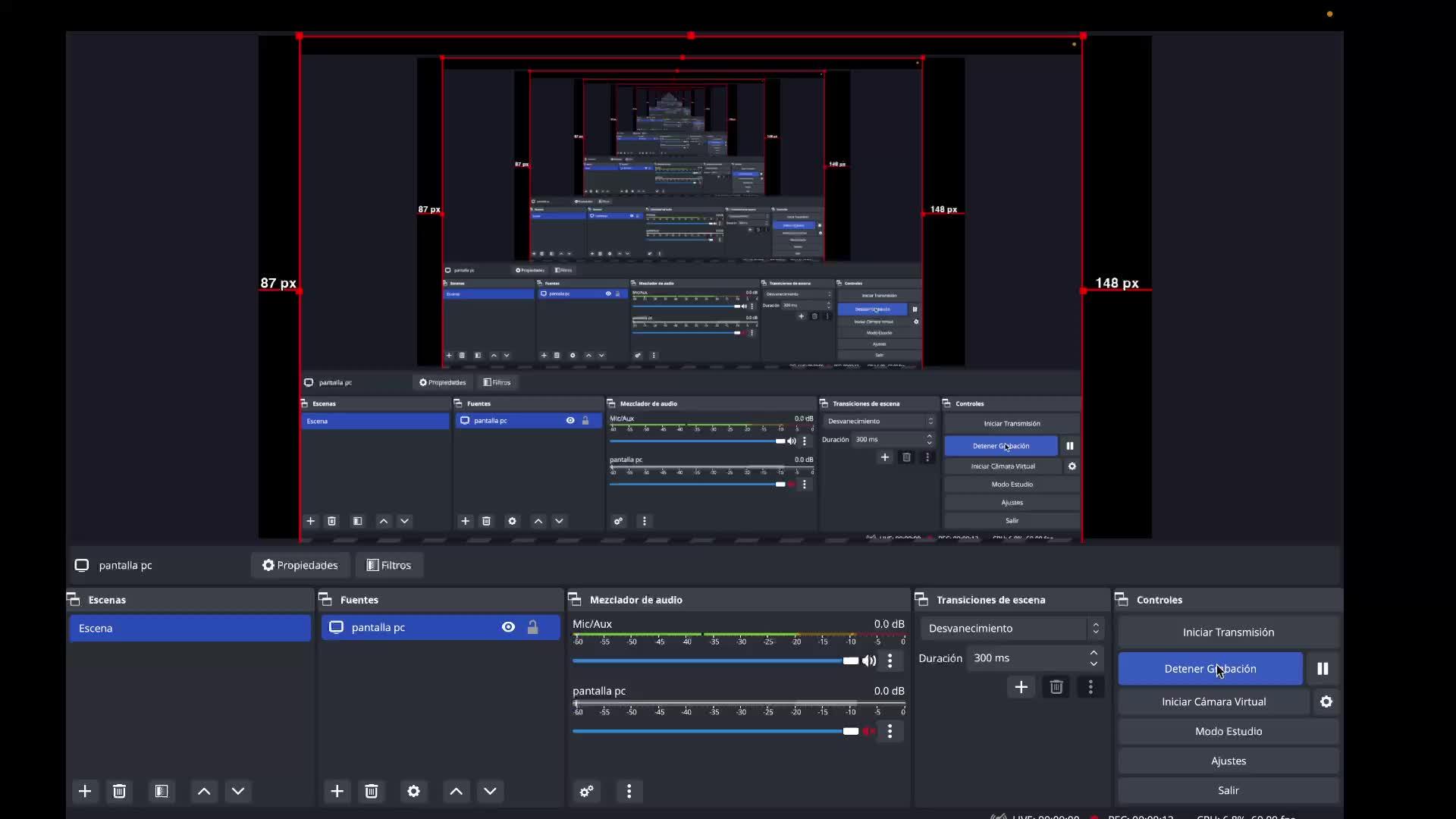Open scene filters icon in Escenas panel
Image resolution: width=1456 pixels, height=819 pixels.
click(162, 791)
